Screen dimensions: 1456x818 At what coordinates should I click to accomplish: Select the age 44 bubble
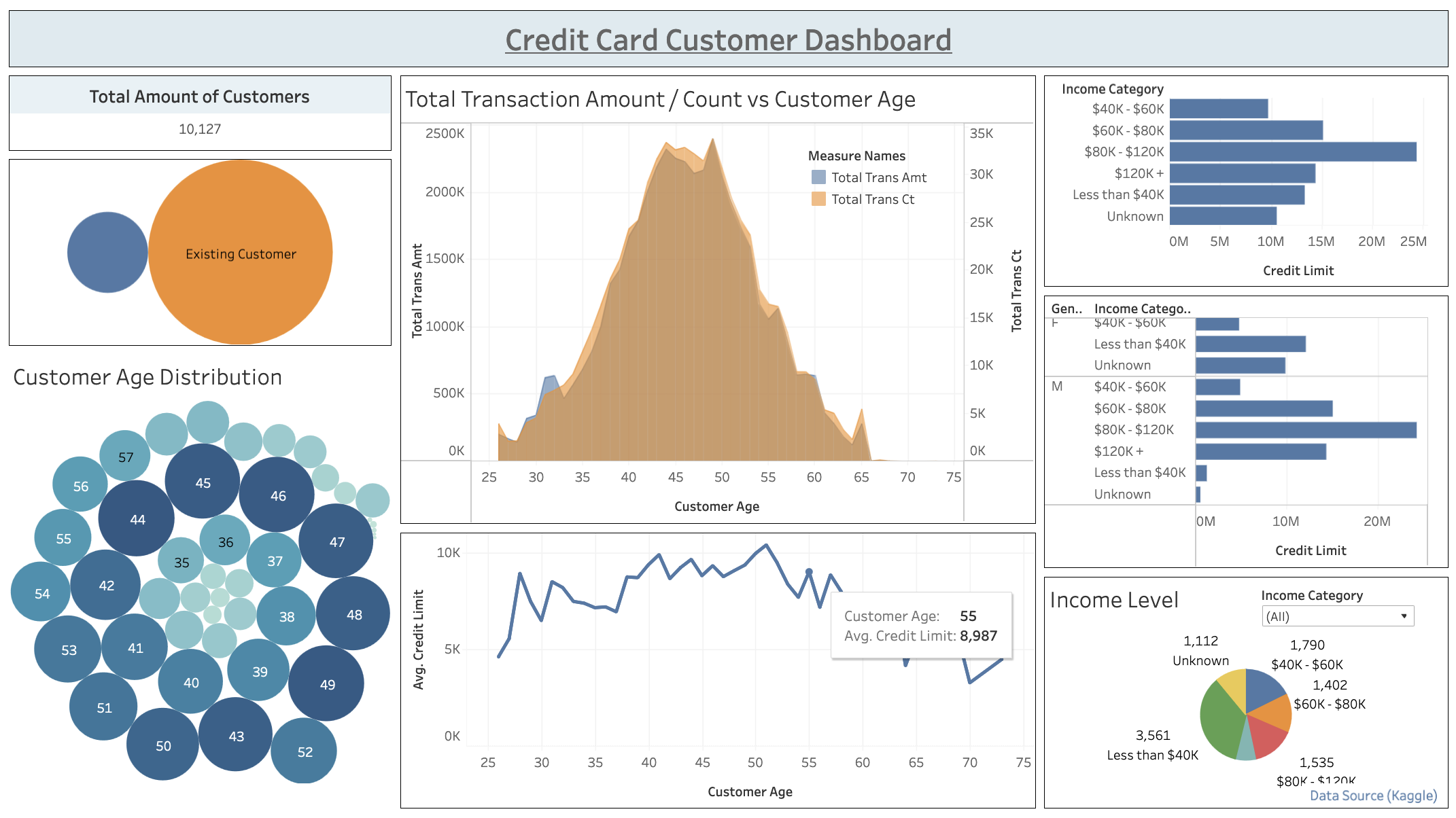point(137,519)
